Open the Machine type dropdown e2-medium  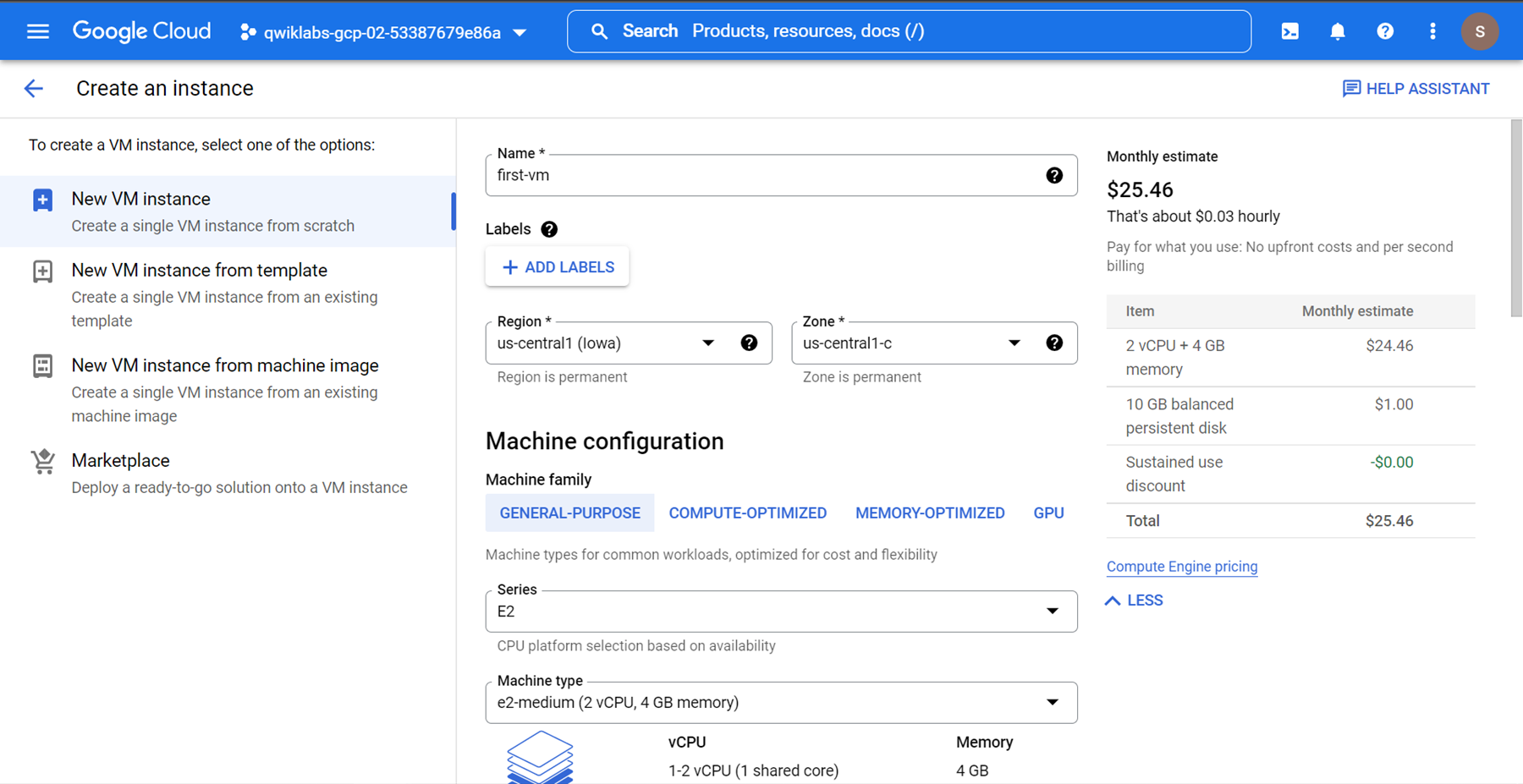point(782,703)
